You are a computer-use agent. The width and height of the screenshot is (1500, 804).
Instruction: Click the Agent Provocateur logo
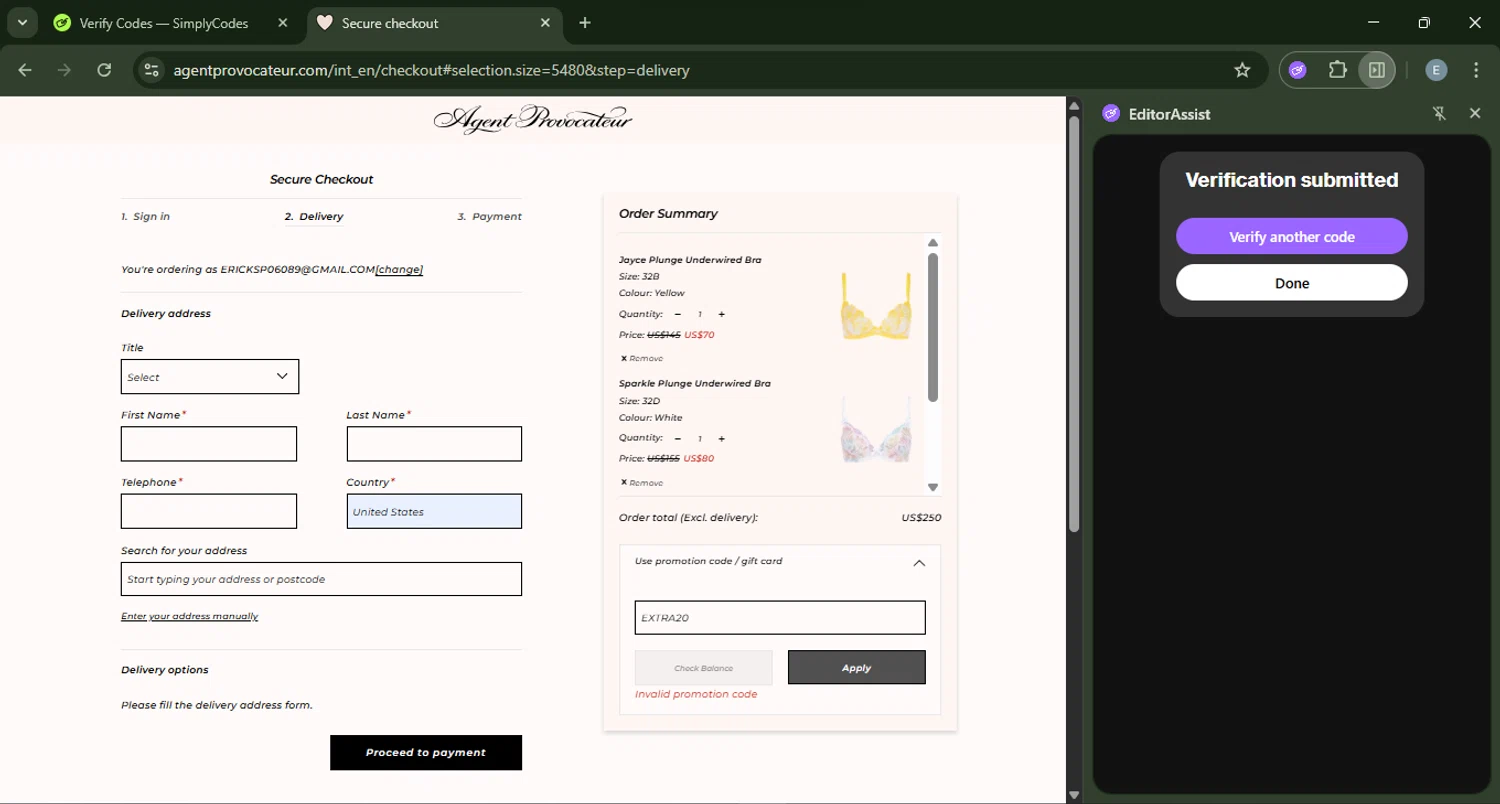[x=533, y=120]
